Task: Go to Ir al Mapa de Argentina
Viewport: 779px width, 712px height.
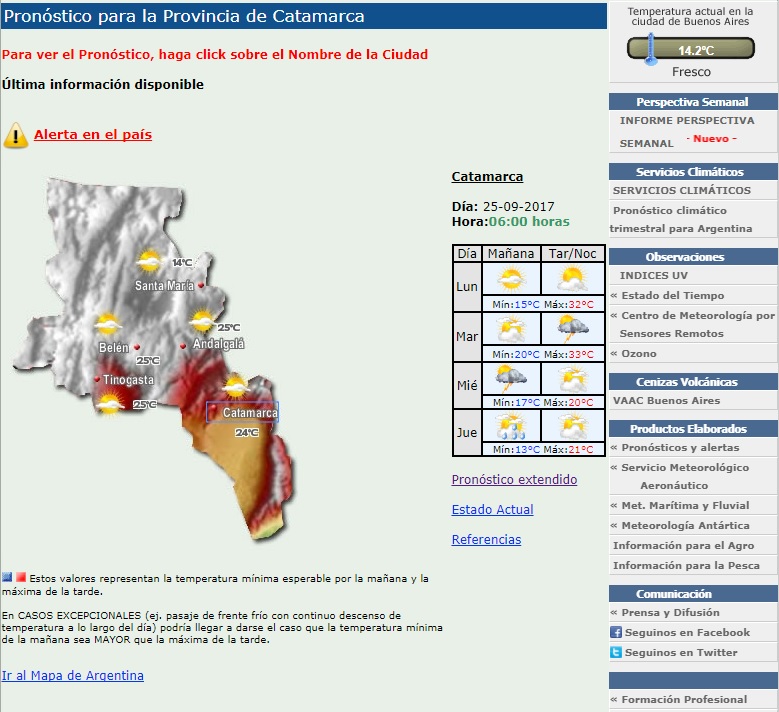Action: point(73,675)
